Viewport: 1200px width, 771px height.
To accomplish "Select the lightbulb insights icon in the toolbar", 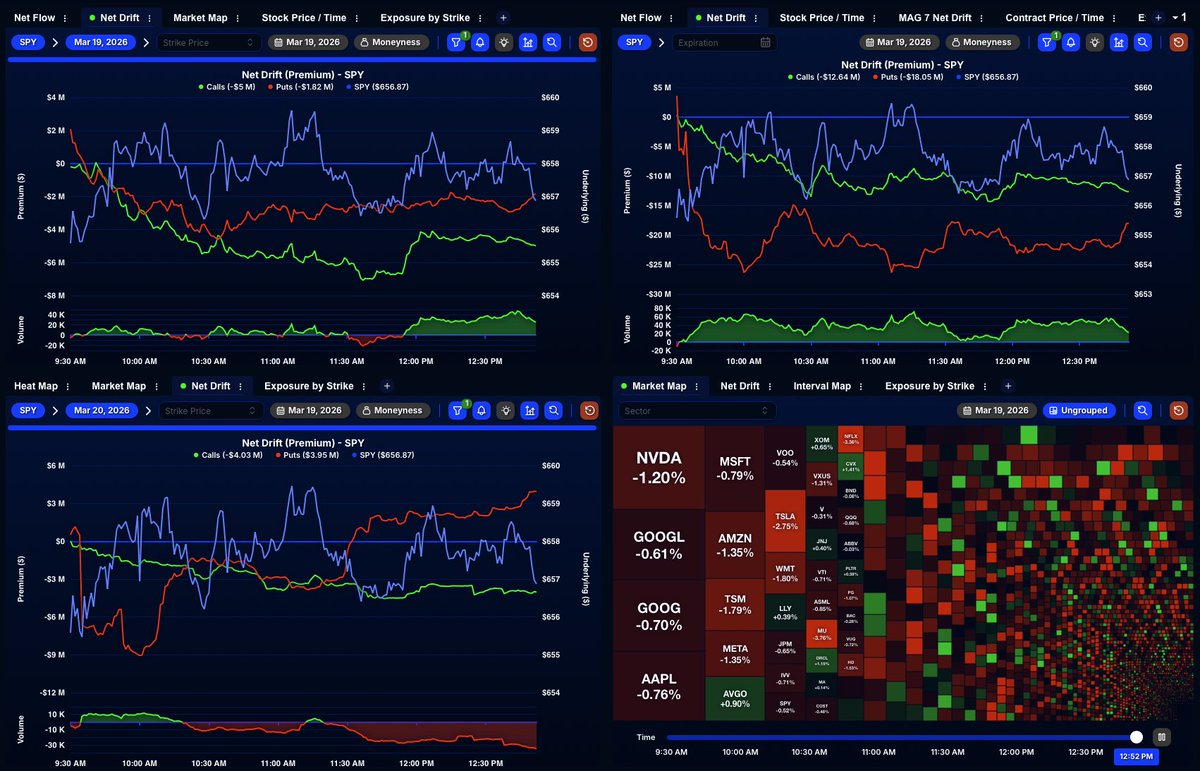I will [504, 42].
